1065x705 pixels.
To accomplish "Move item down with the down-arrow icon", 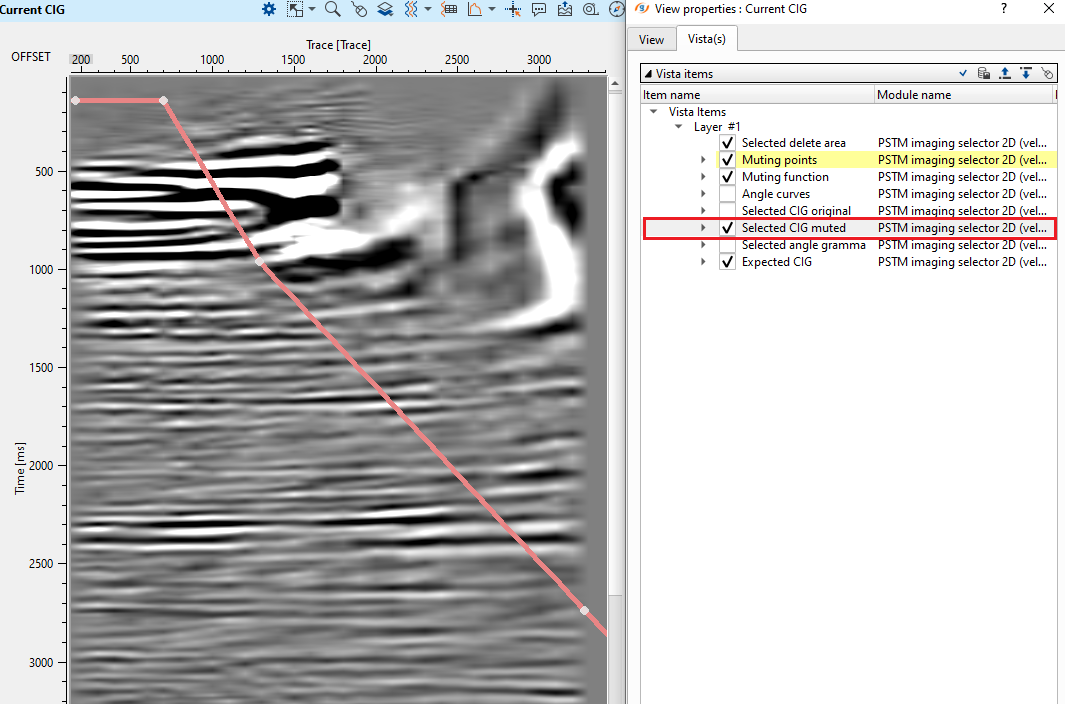I will coord(1026,73).
